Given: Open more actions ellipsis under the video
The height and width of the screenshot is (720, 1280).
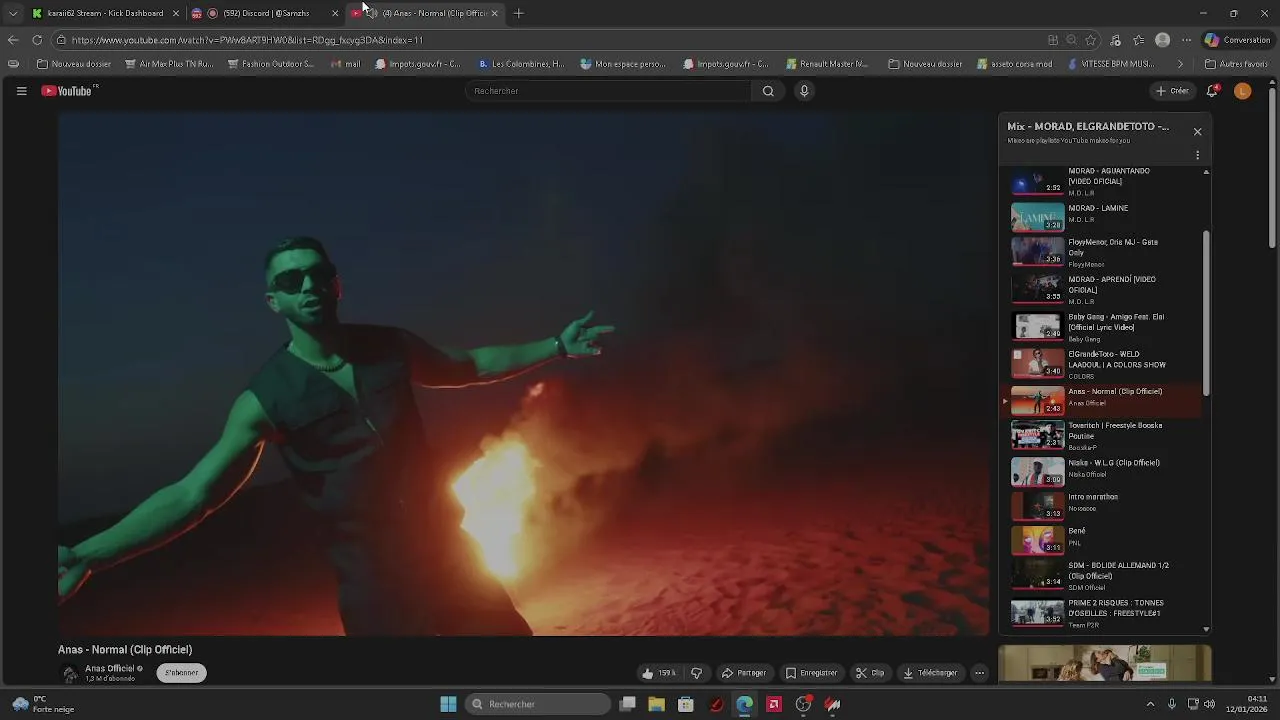Looking at the screenshot, I should pyautogui.click(x=979, y=673).
